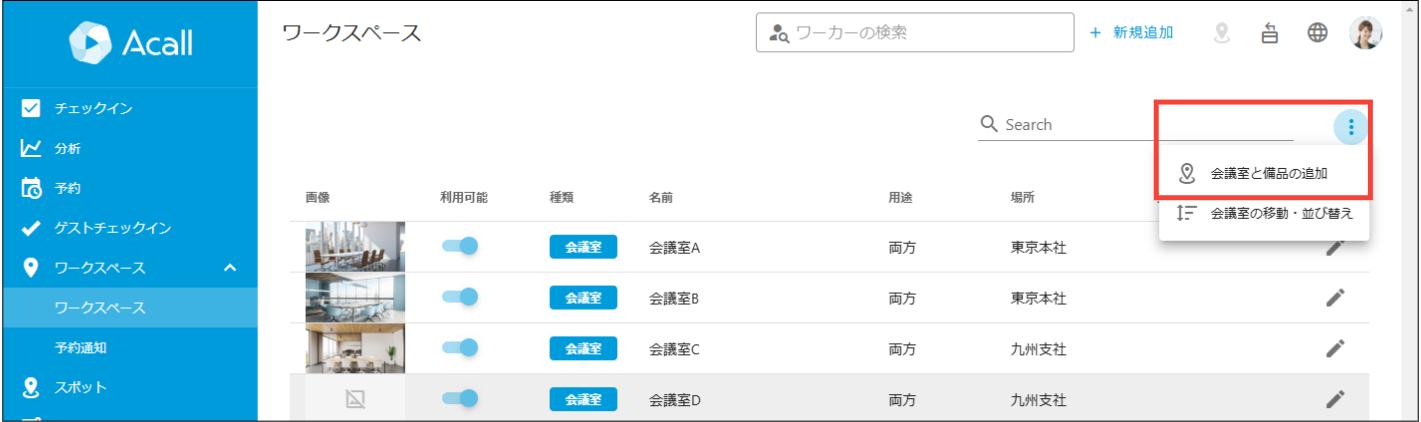Click the printer device icon in header
The height and width of the screenshot is (422, 1421).
(x=1270, y=33)
